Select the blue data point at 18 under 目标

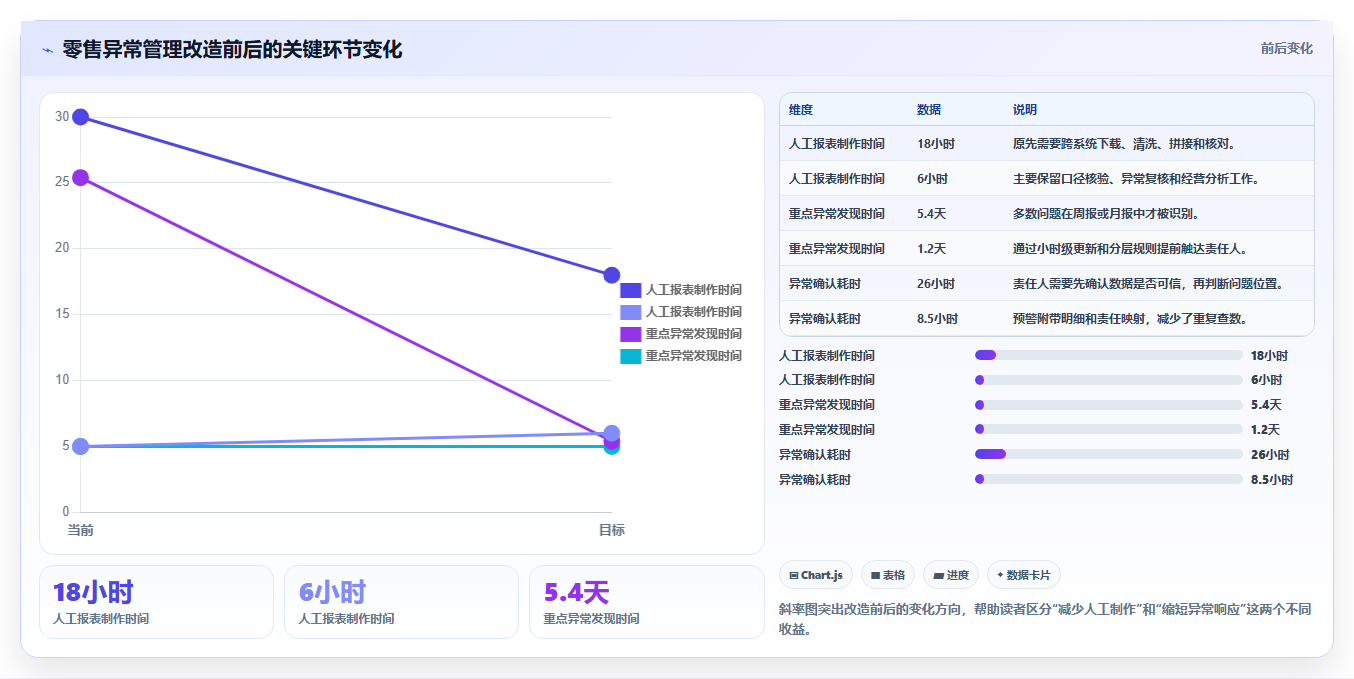(x=612, y=275)
